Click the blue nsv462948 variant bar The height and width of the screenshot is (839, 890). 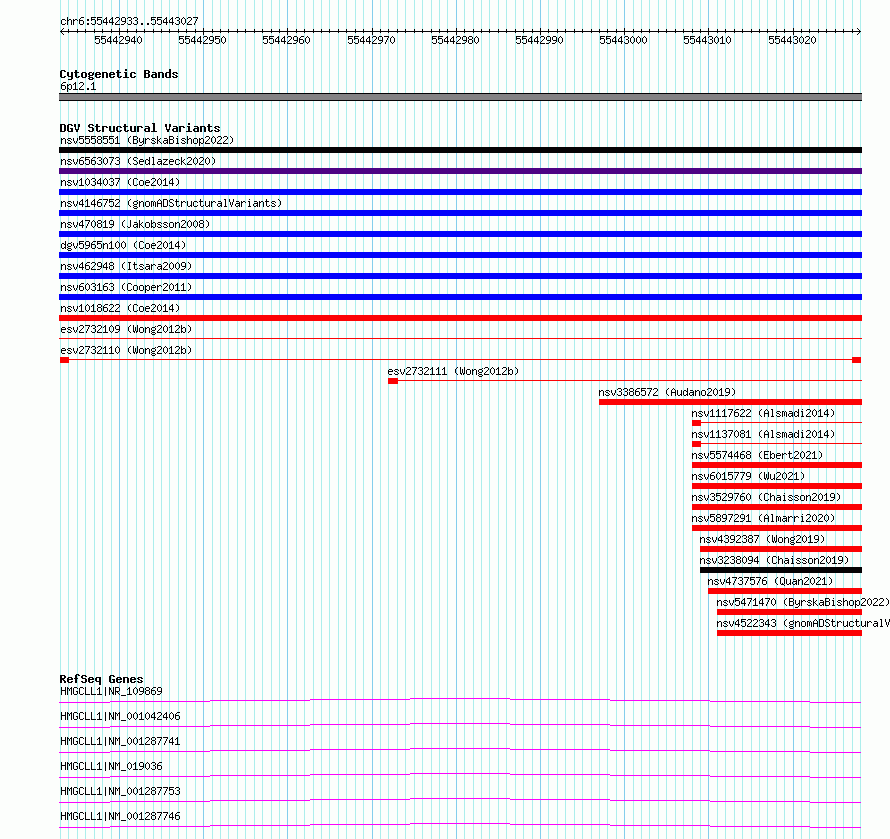(x=460, y=276)
